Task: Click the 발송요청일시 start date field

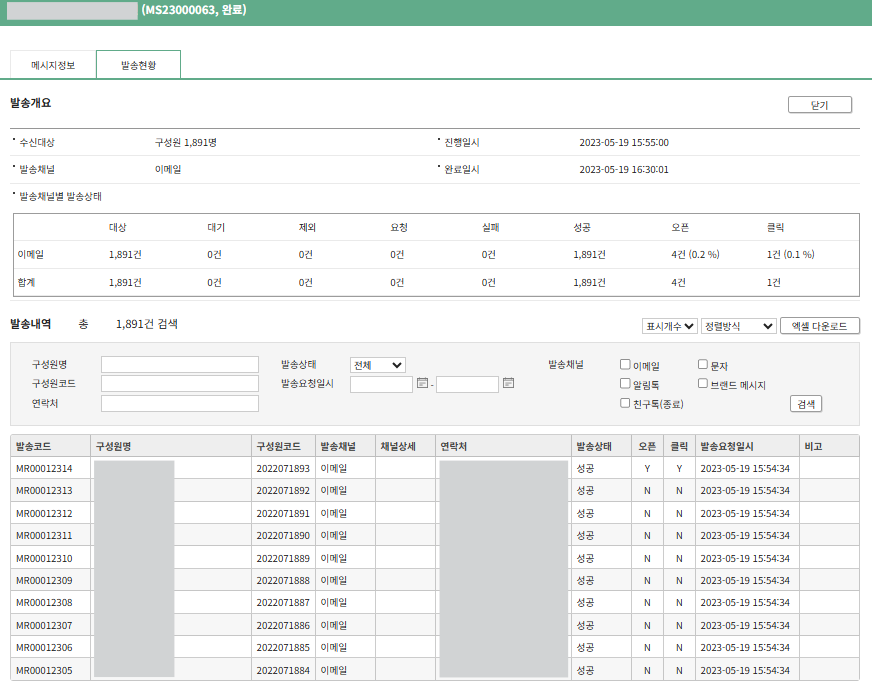Action: click(x=381, y=384)
